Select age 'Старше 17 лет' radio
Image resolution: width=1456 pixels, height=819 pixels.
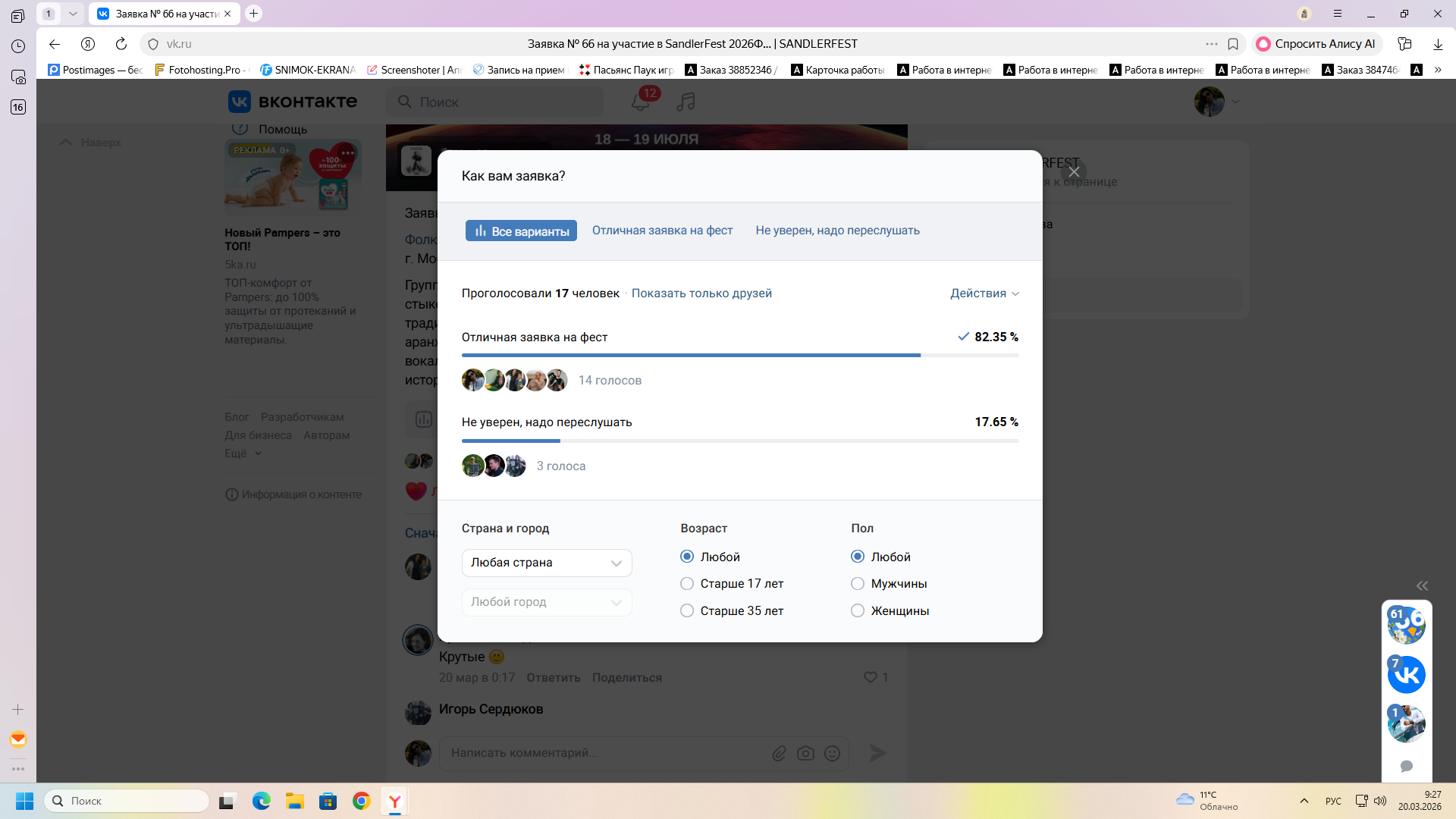point(687,583)
